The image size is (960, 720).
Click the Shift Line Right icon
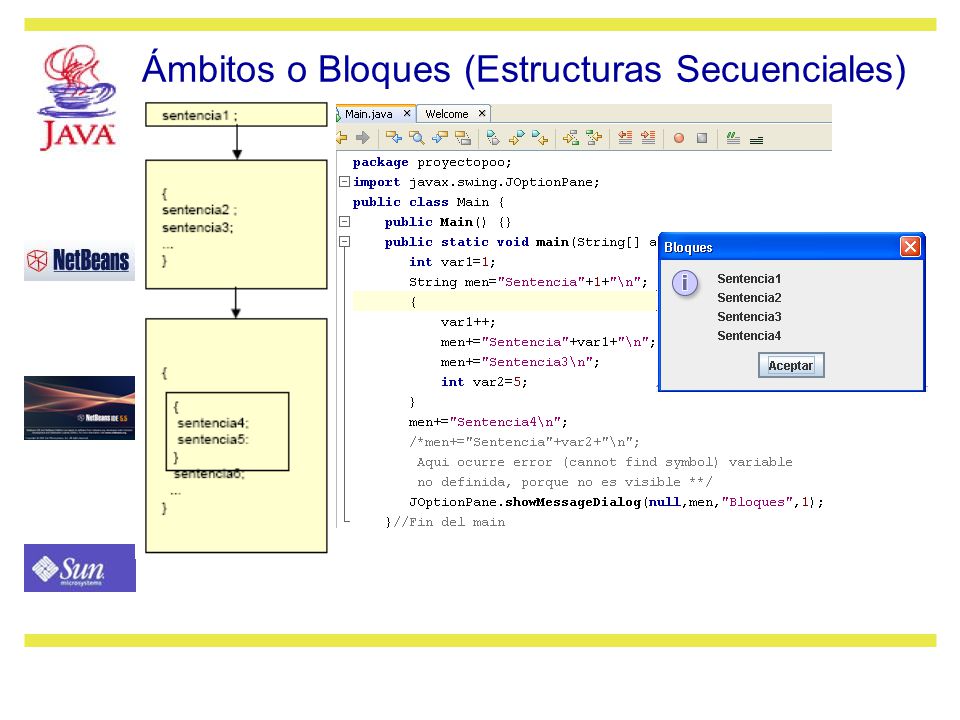pos(648,138)
